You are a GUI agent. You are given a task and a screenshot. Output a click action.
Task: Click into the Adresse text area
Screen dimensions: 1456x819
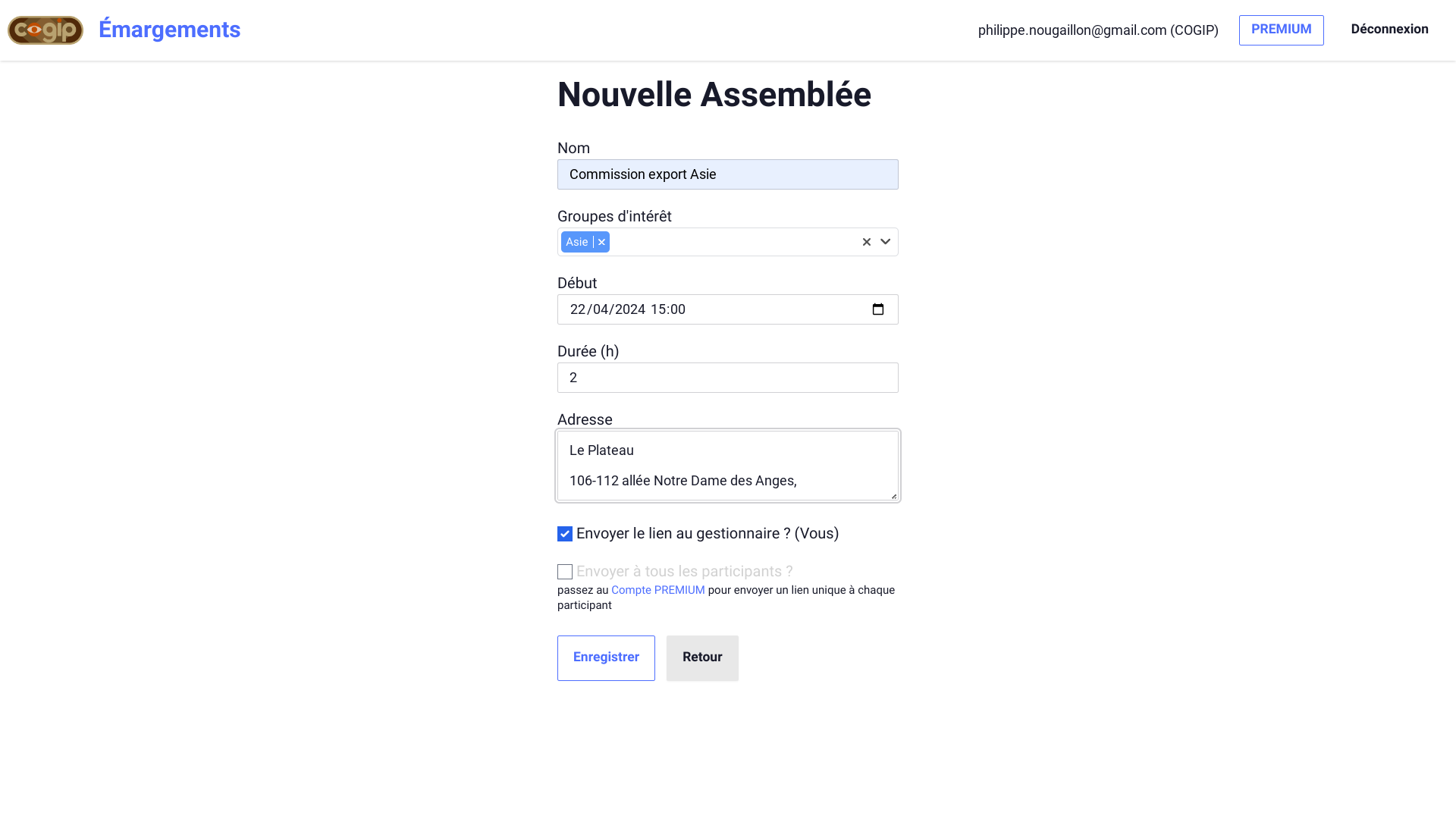pos(728,465)
